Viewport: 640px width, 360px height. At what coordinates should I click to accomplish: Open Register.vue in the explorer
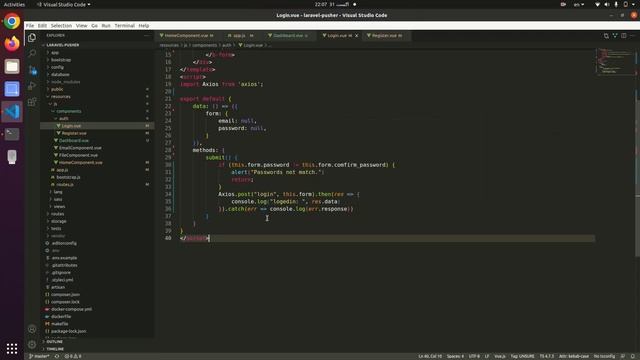coord(74,133)
